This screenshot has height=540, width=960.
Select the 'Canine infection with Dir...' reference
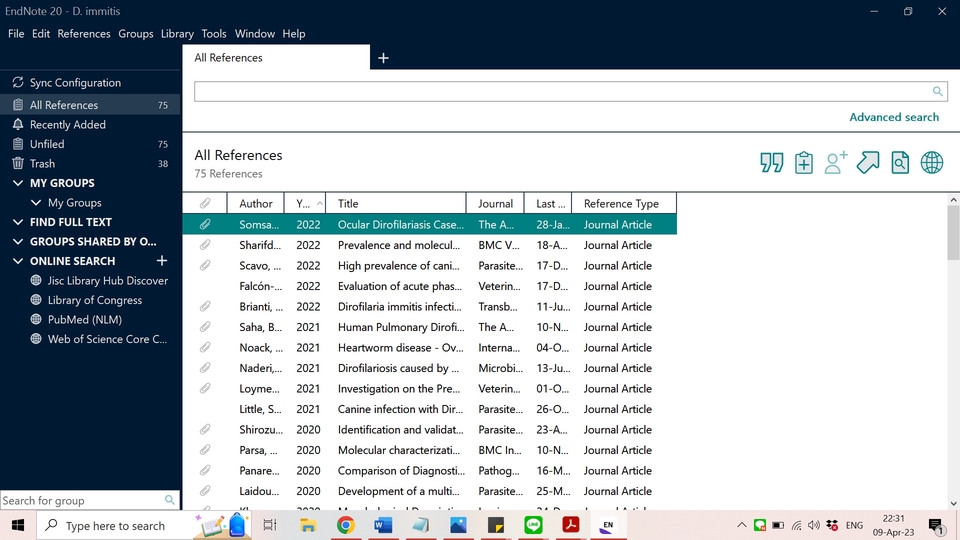429,409
